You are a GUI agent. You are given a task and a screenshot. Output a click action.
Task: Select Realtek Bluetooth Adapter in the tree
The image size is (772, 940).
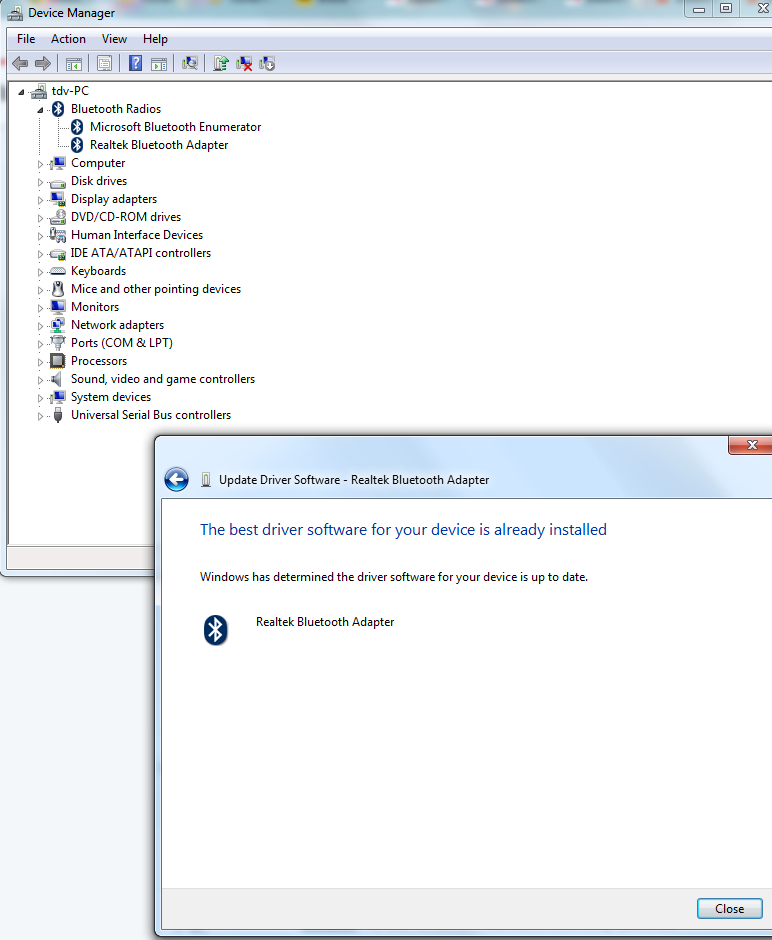coord(159,144)
